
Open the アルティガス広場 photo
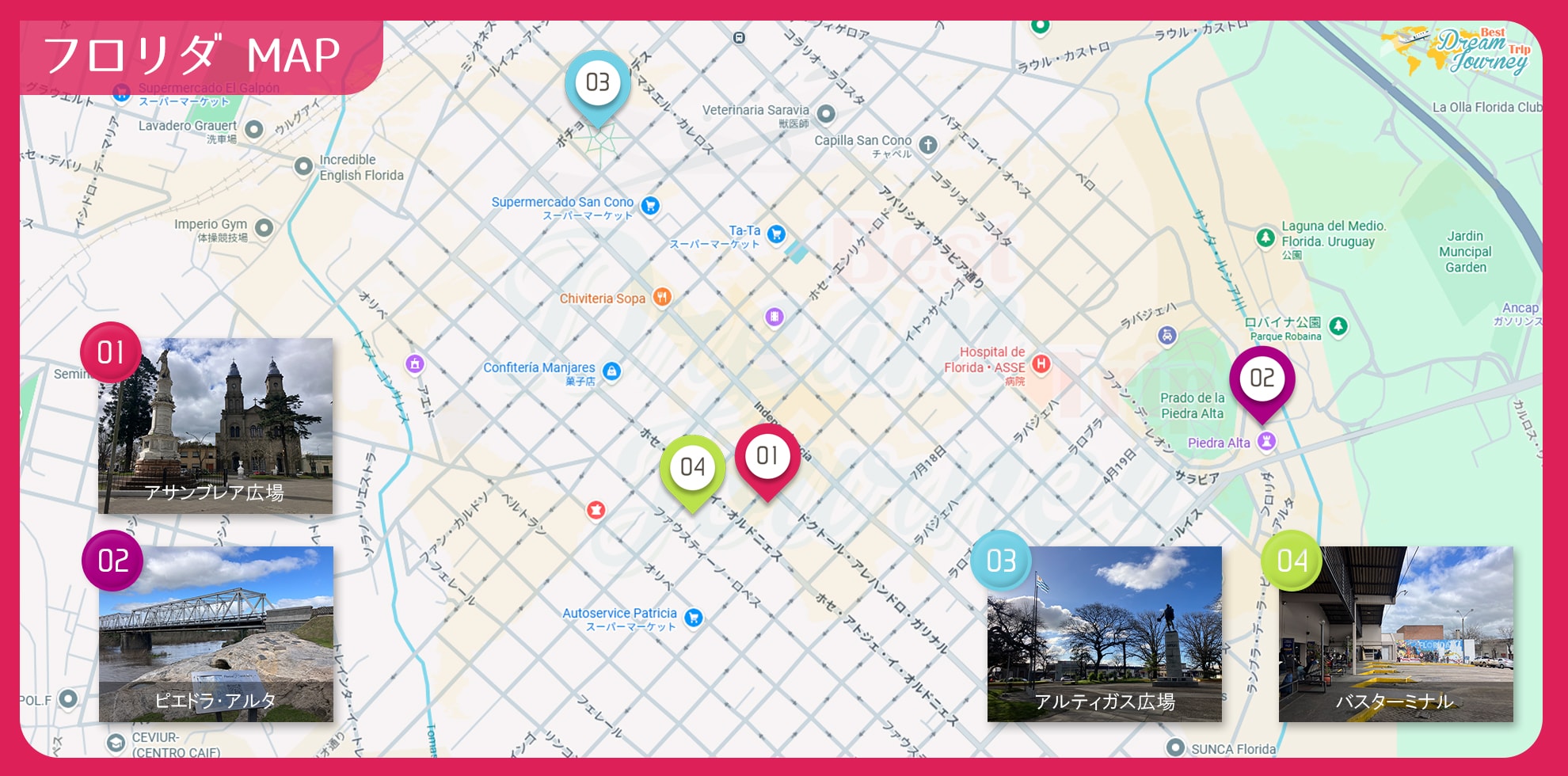click(x=1105, y=634)
